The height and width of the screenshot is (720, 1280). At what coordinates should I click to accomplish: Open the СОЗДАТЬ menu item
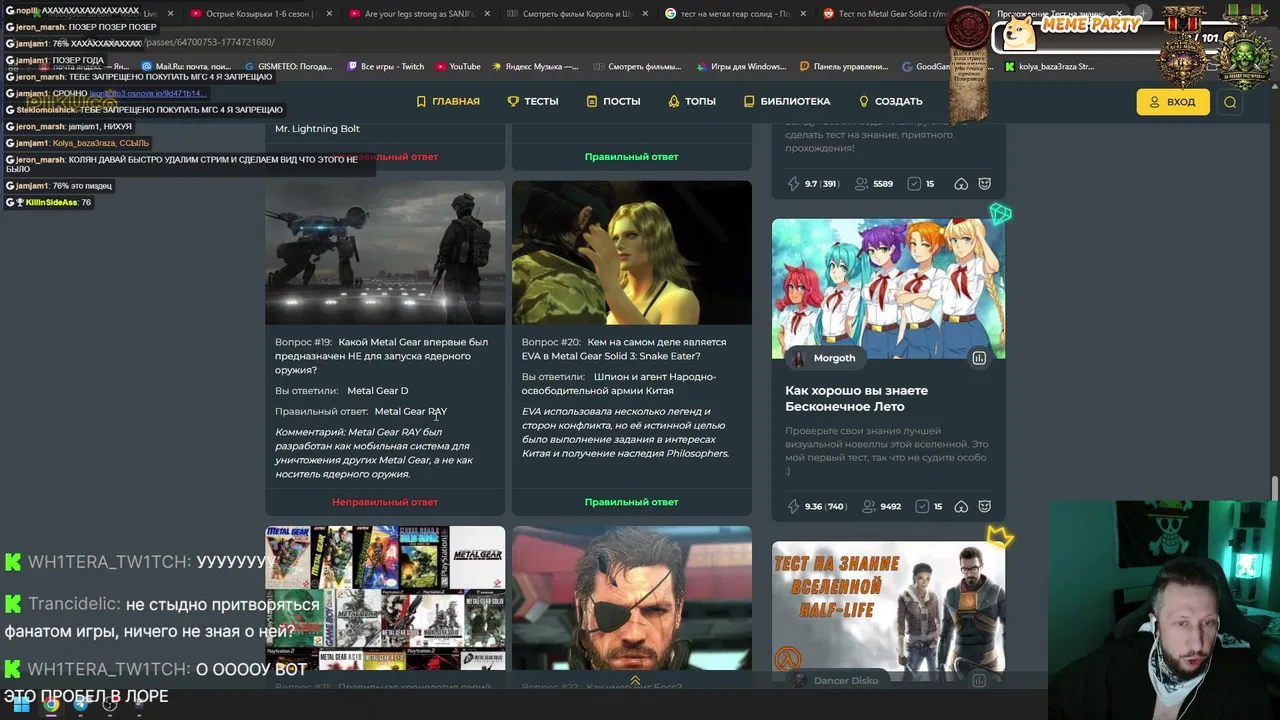pos(890,101)
